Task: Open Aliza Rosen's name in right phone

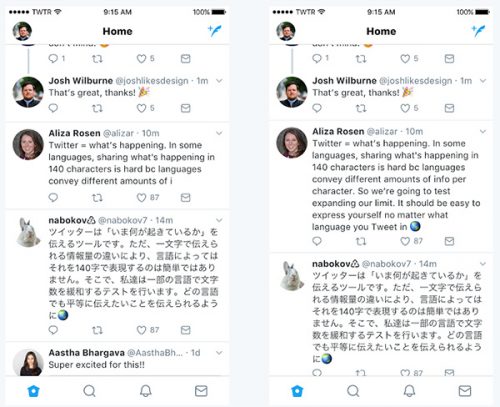Action: coord(338,131)
